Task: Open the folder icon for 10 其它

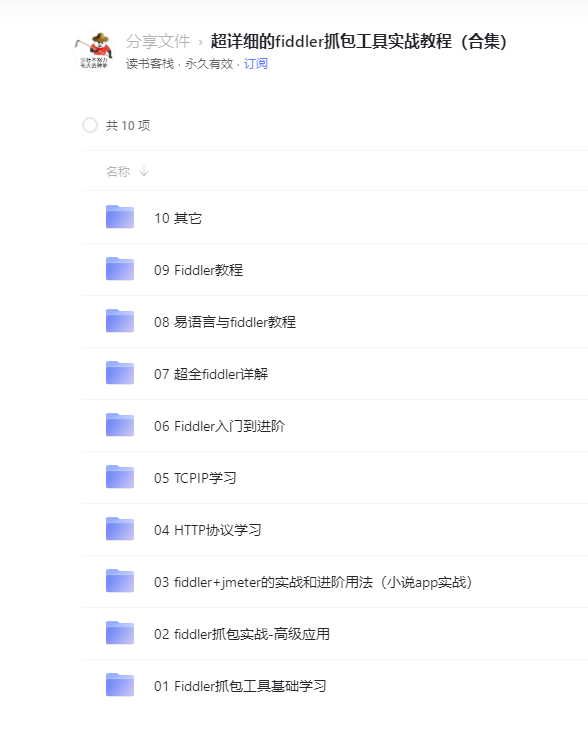Action: 120,216
